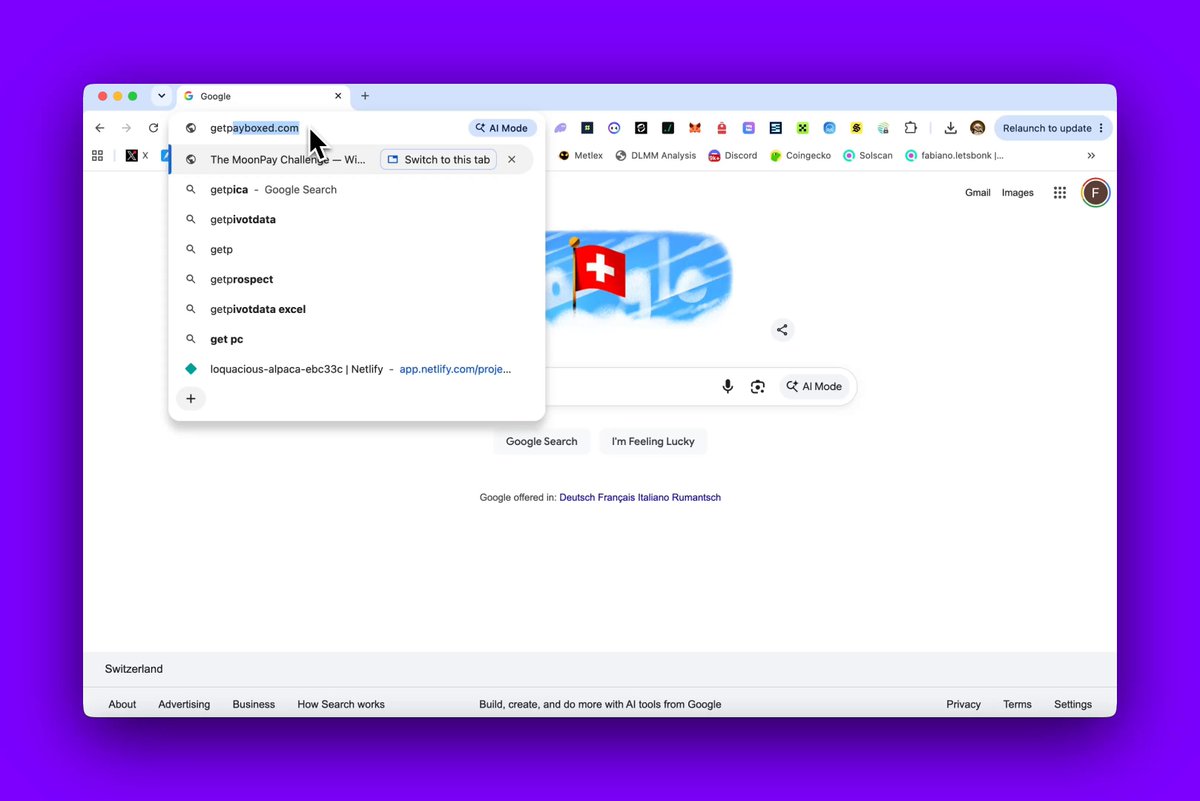Click the address bar text field
The image size is (1200, 801).
(x=335, y=128)
